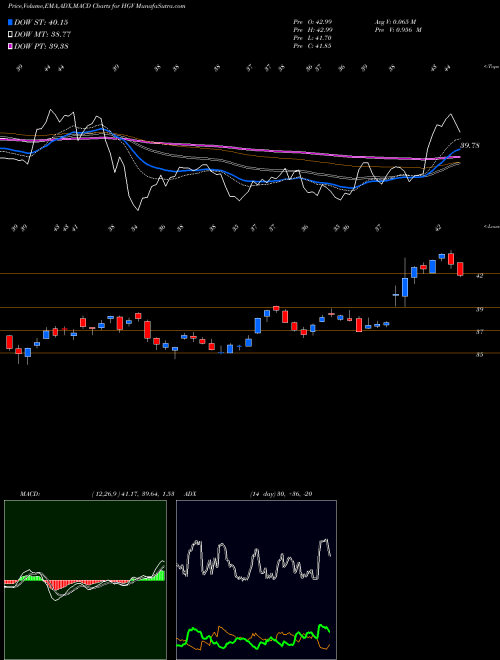Click the 37 price axis label
The image size is (500, 660).
(x=480, y=332)
